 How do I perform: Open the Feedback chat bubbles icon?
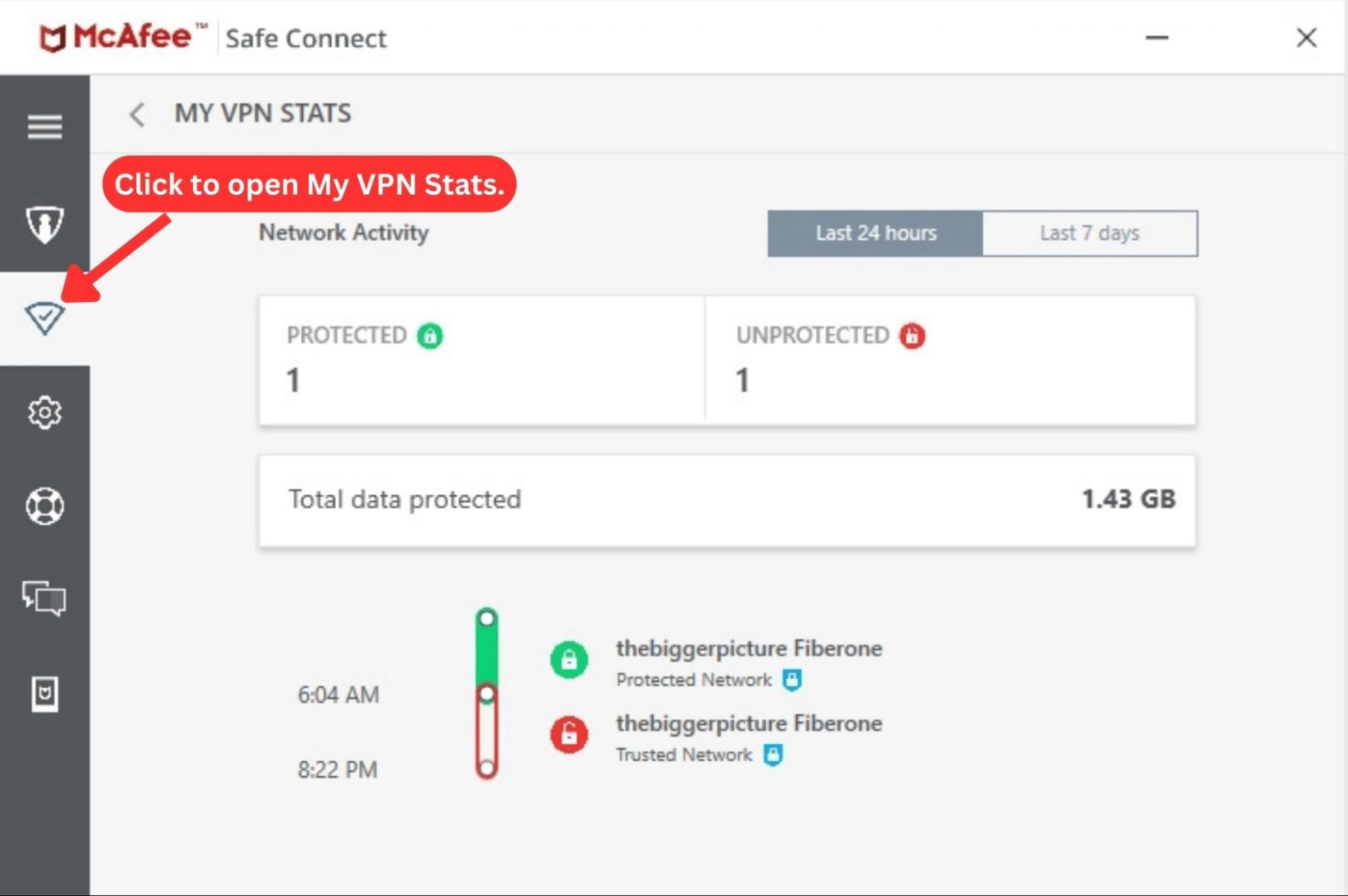coord(45,598)
